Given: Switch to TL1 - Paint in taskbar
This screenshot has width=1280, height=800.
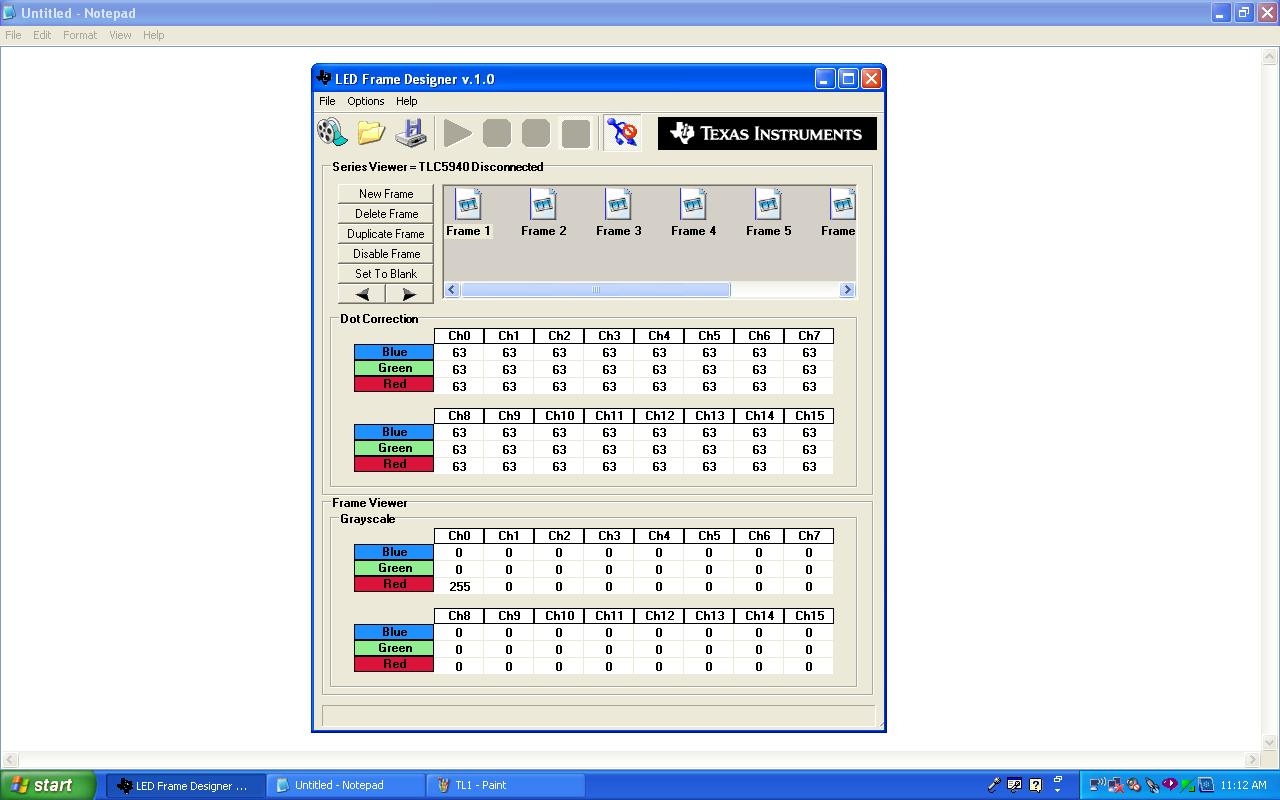Looking at the screenshot, I should 505,785.
